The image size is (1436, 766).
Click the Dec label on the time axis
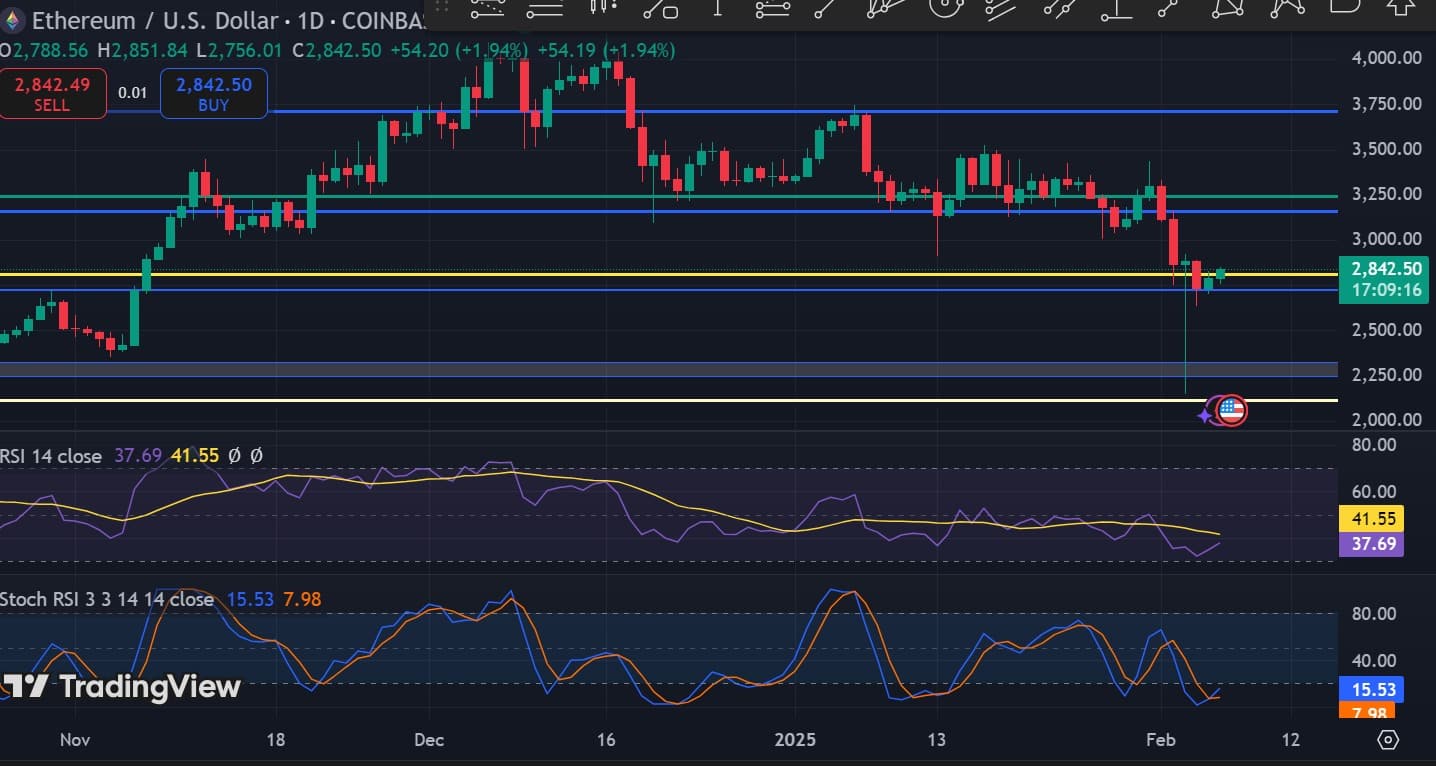point(429,740)
